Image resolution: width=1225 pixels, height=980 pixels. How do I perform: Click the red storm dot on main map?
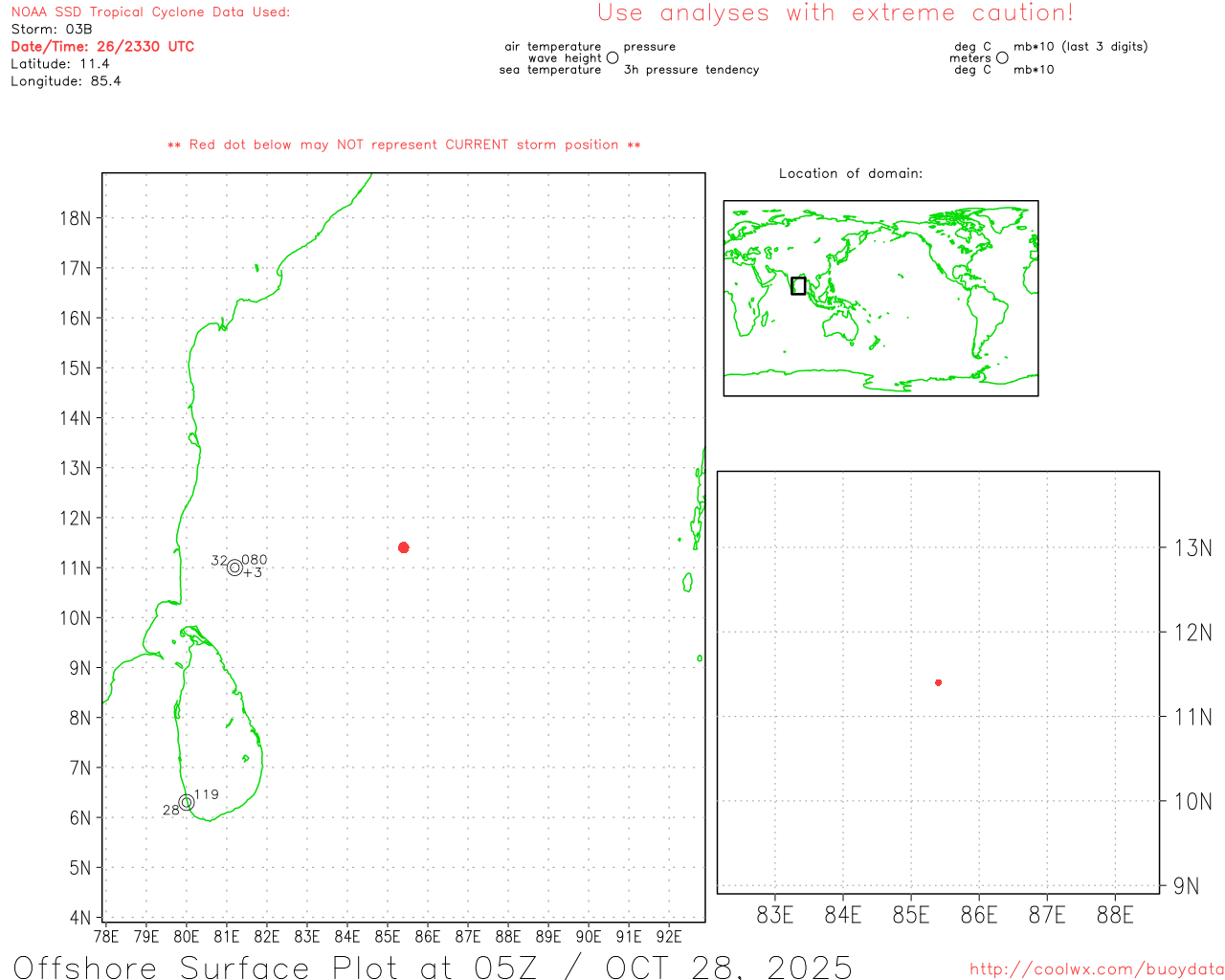point(404,547)
